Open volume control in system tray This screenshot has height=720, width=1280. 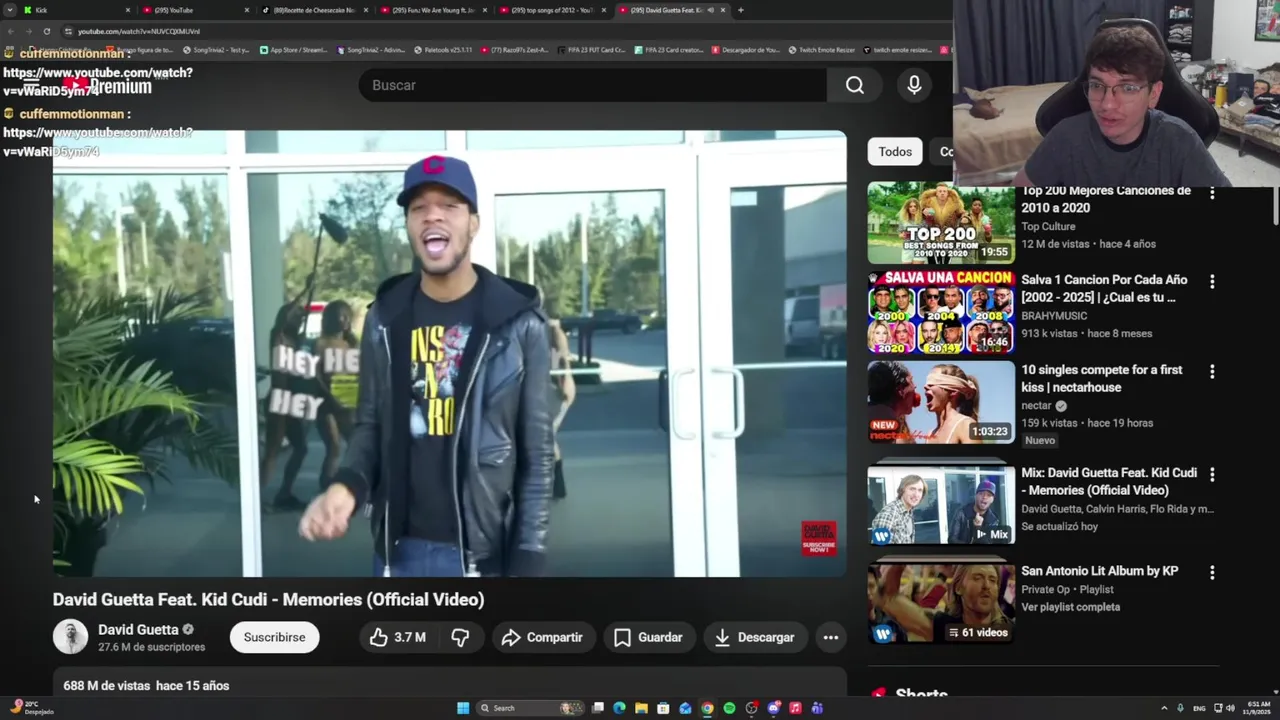(x=1230, y=708)
